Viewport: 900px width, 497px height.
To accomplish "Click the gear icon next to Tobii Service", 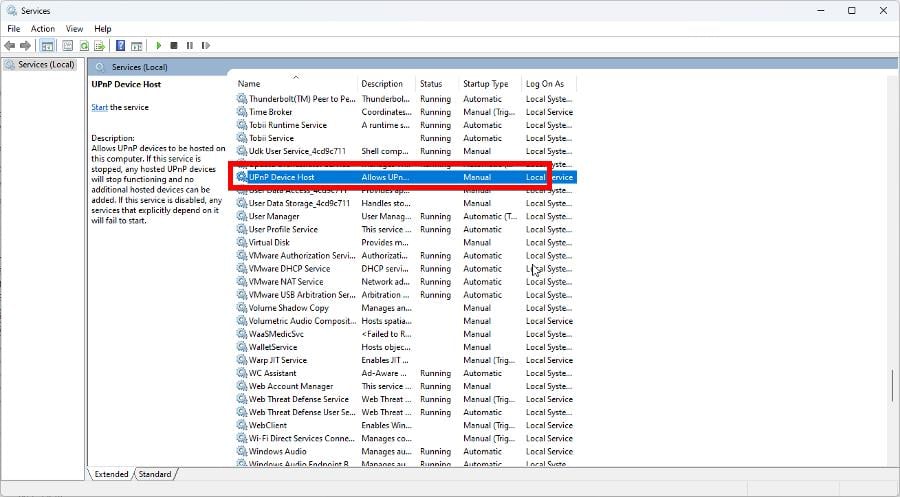I will 242,138.
